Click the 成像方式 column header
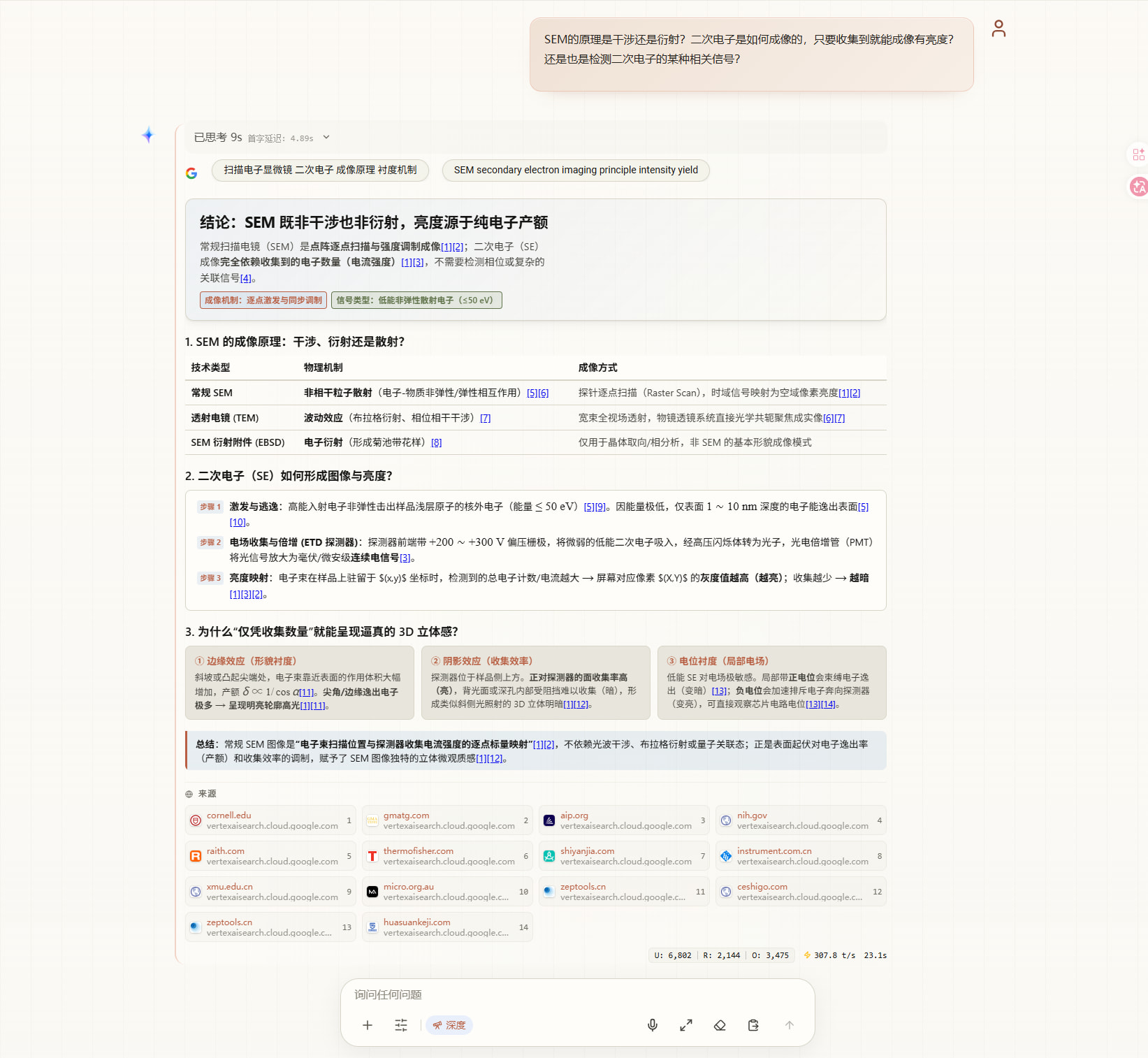This screenshot has height=1058, width=1148. (x=597, y=368)
